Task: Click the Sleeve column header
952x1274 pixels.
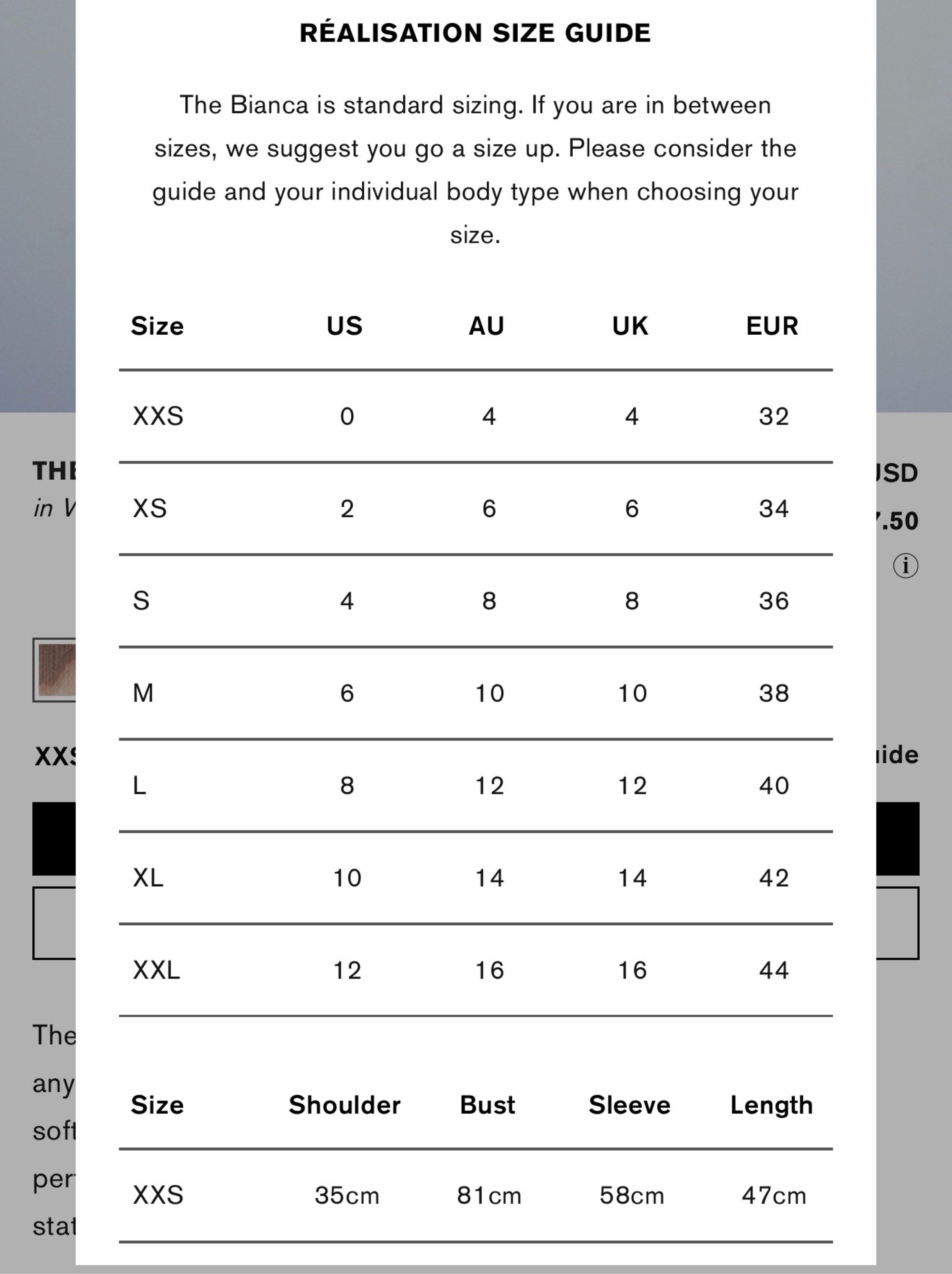Action: coord(629,1105)
